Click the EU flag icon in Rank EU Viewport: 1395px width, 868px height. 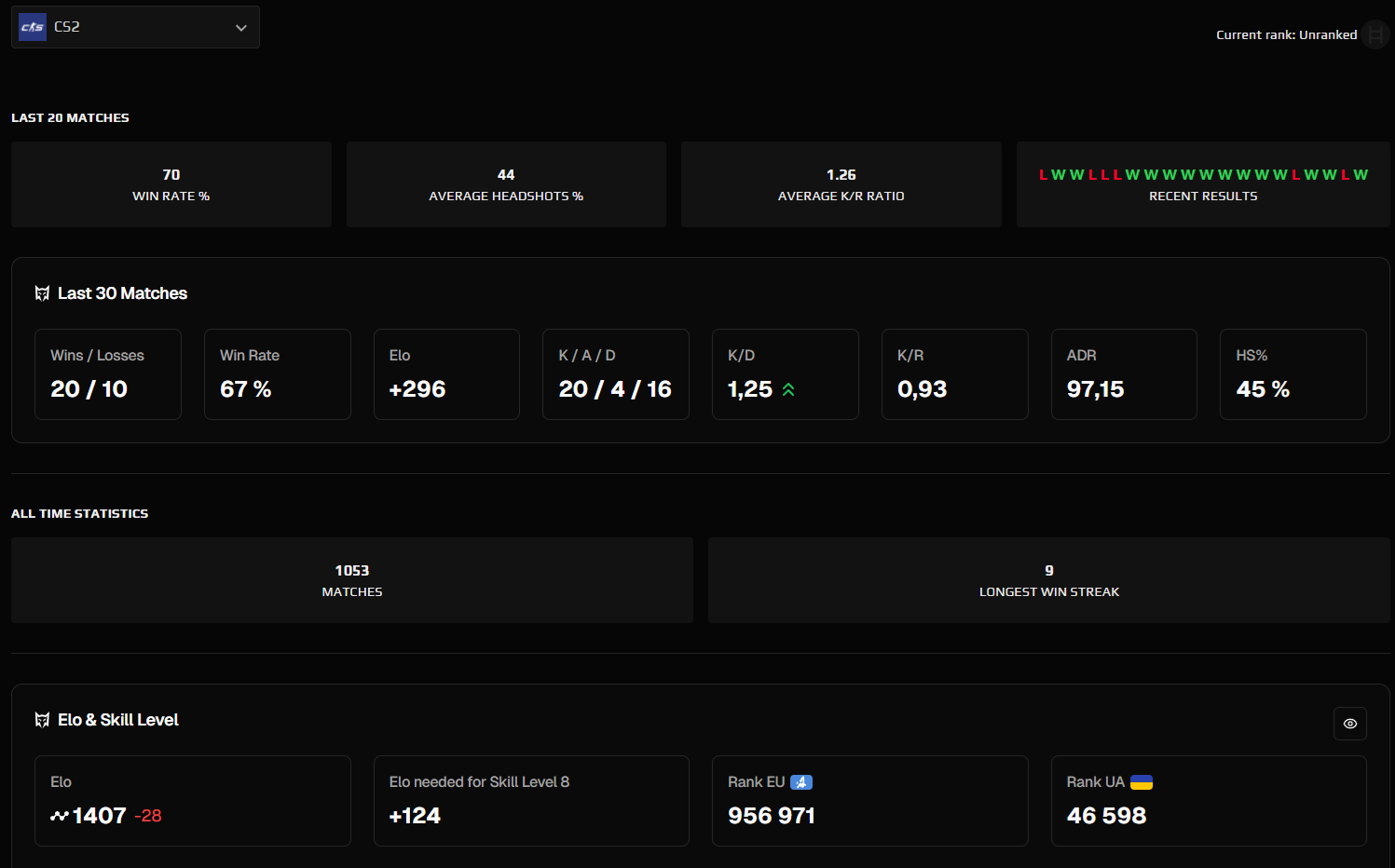pos(802,782)
